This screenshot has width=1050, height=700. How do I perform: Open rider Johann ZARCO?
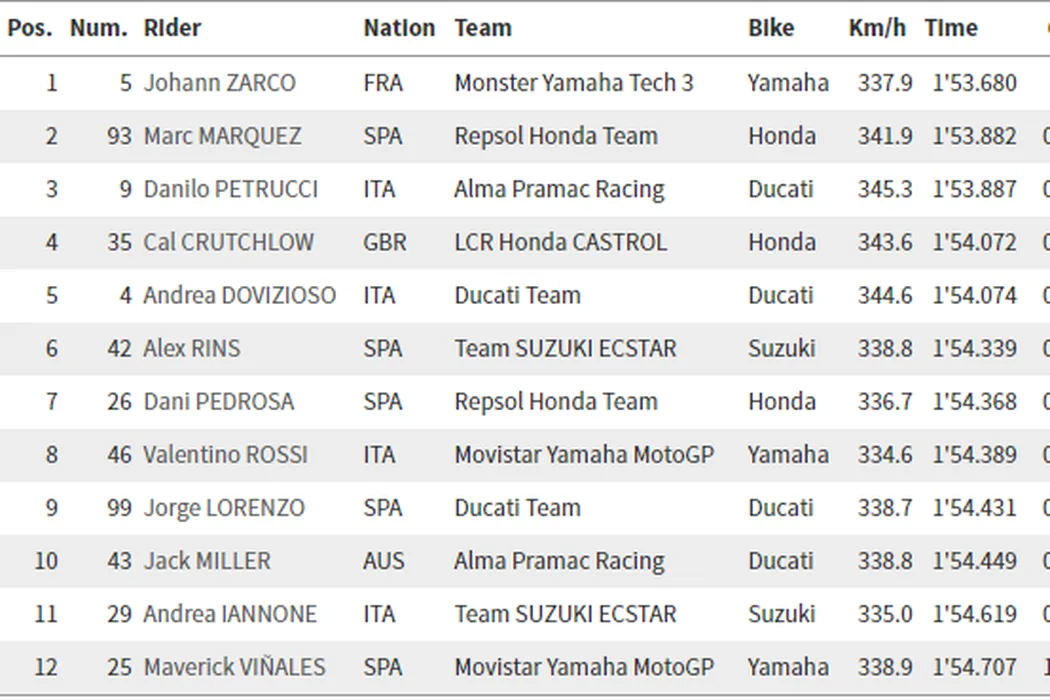coord(219,83)
